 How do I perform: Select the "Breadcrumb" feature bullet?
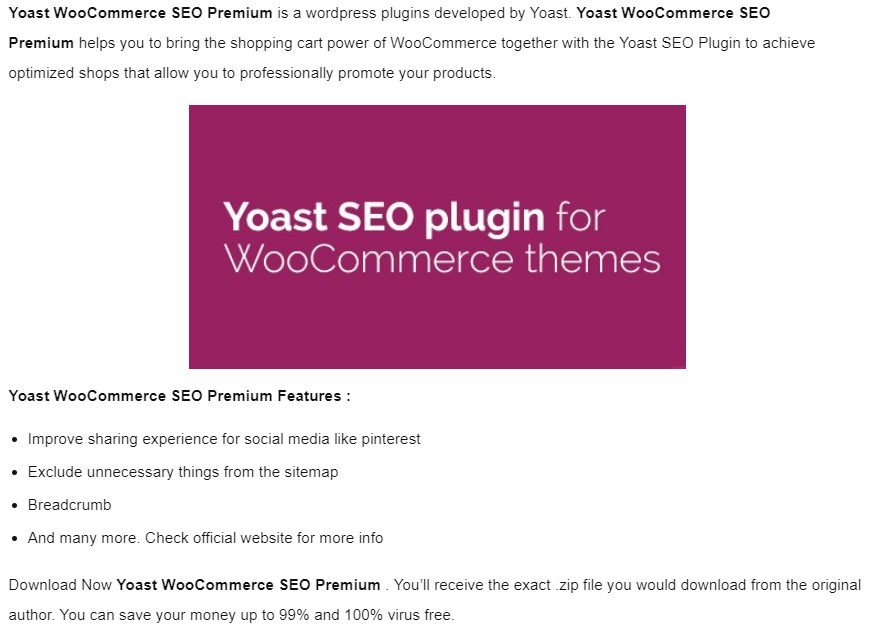(x=69, y=505)
